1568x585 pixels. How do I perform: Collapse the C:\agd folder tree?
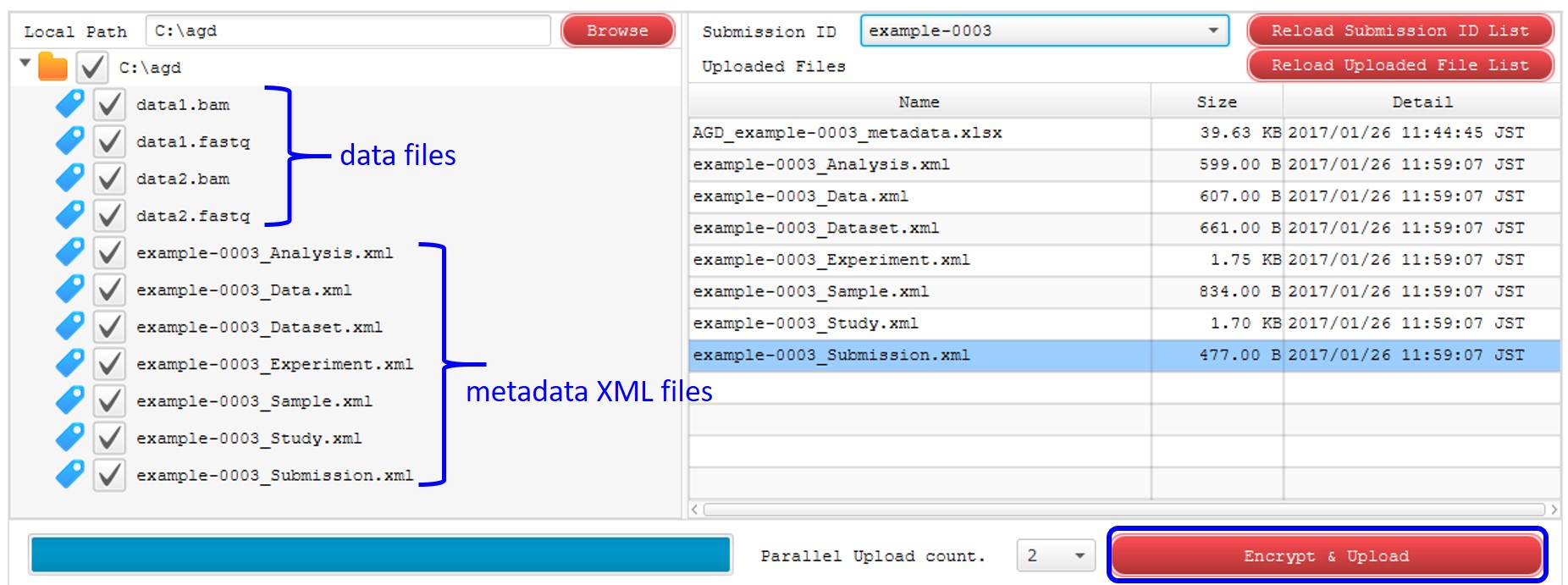[25, 63]
